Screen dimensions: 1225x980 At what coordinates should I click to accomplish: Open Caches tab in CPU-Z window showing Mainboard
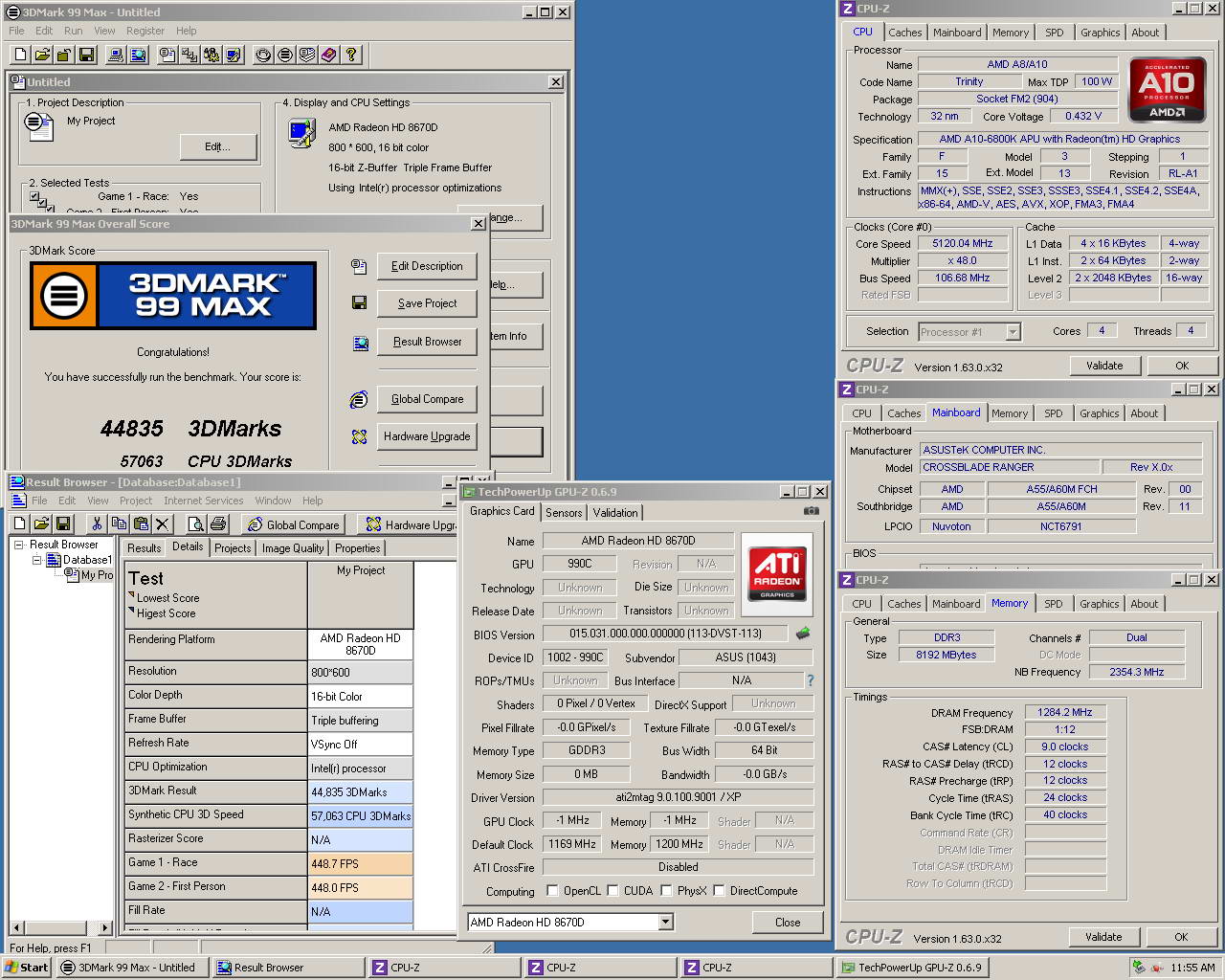pos(903,413)
